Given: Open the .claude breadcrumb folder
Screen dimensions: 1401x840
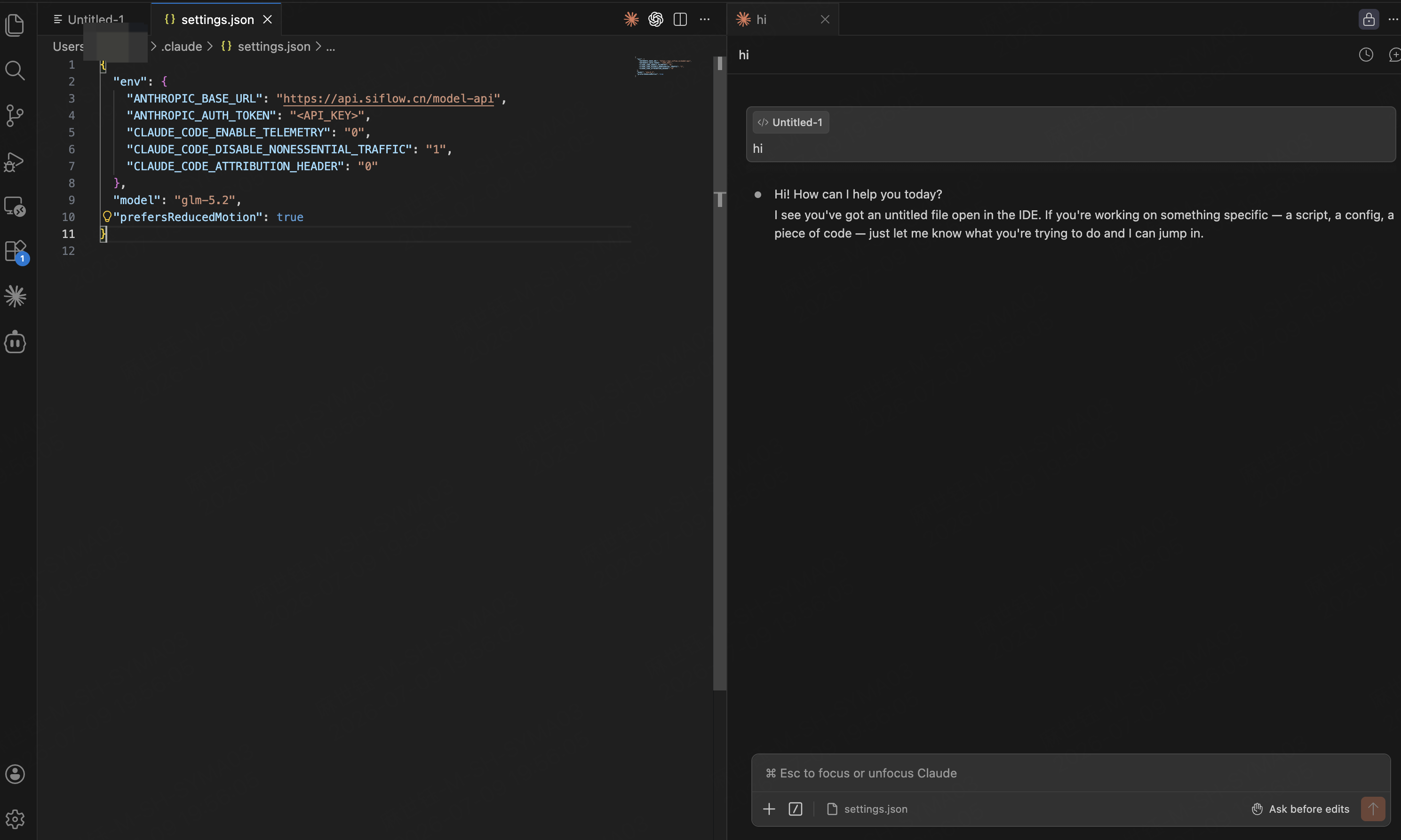Looking at the screenshot, I should click(181, 47).
